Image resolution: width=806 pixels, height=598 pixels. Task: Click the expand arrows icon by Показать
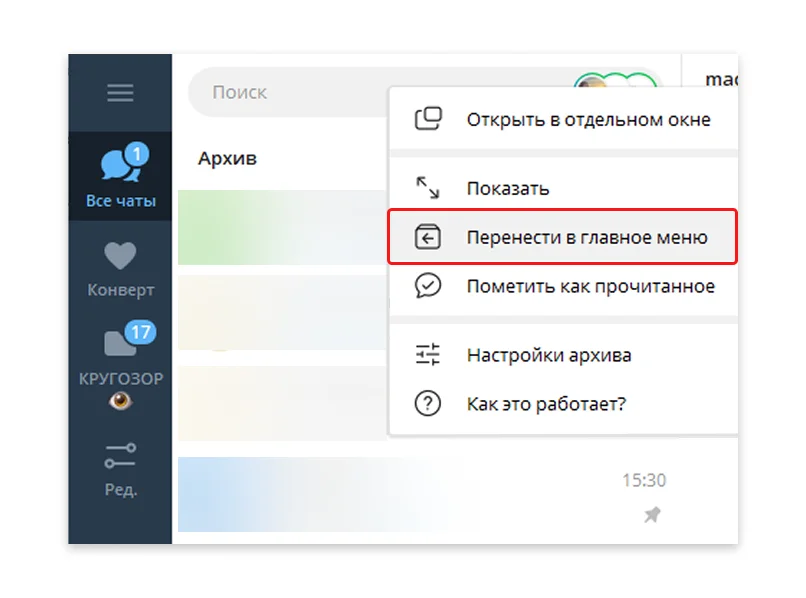[x=428, y=188]
